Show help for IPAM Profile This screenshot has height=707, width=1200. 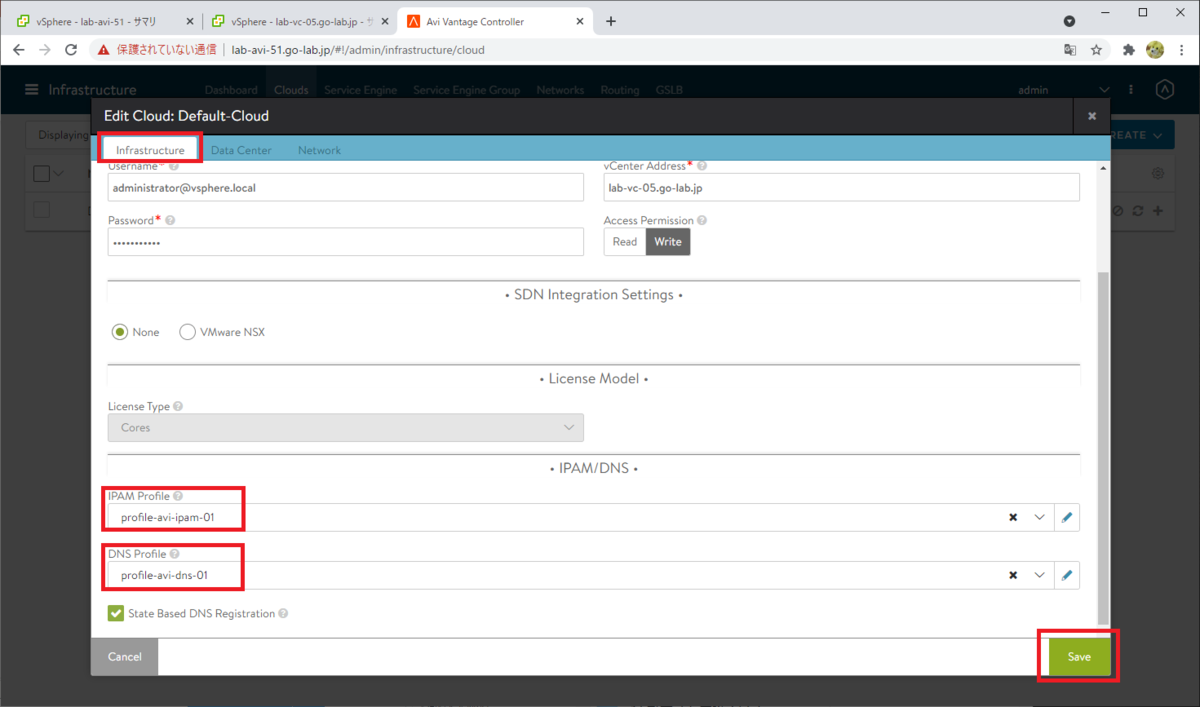(178, 496)
